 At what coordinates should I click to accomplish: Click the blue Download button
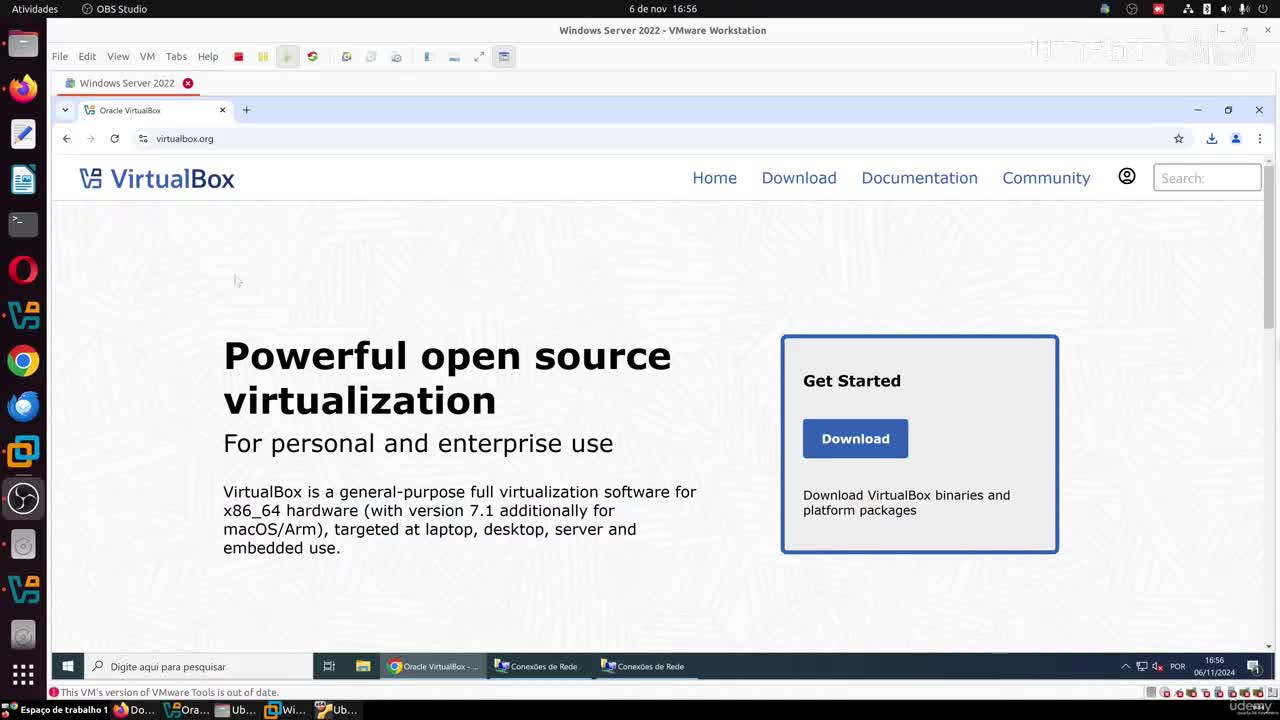855,439
